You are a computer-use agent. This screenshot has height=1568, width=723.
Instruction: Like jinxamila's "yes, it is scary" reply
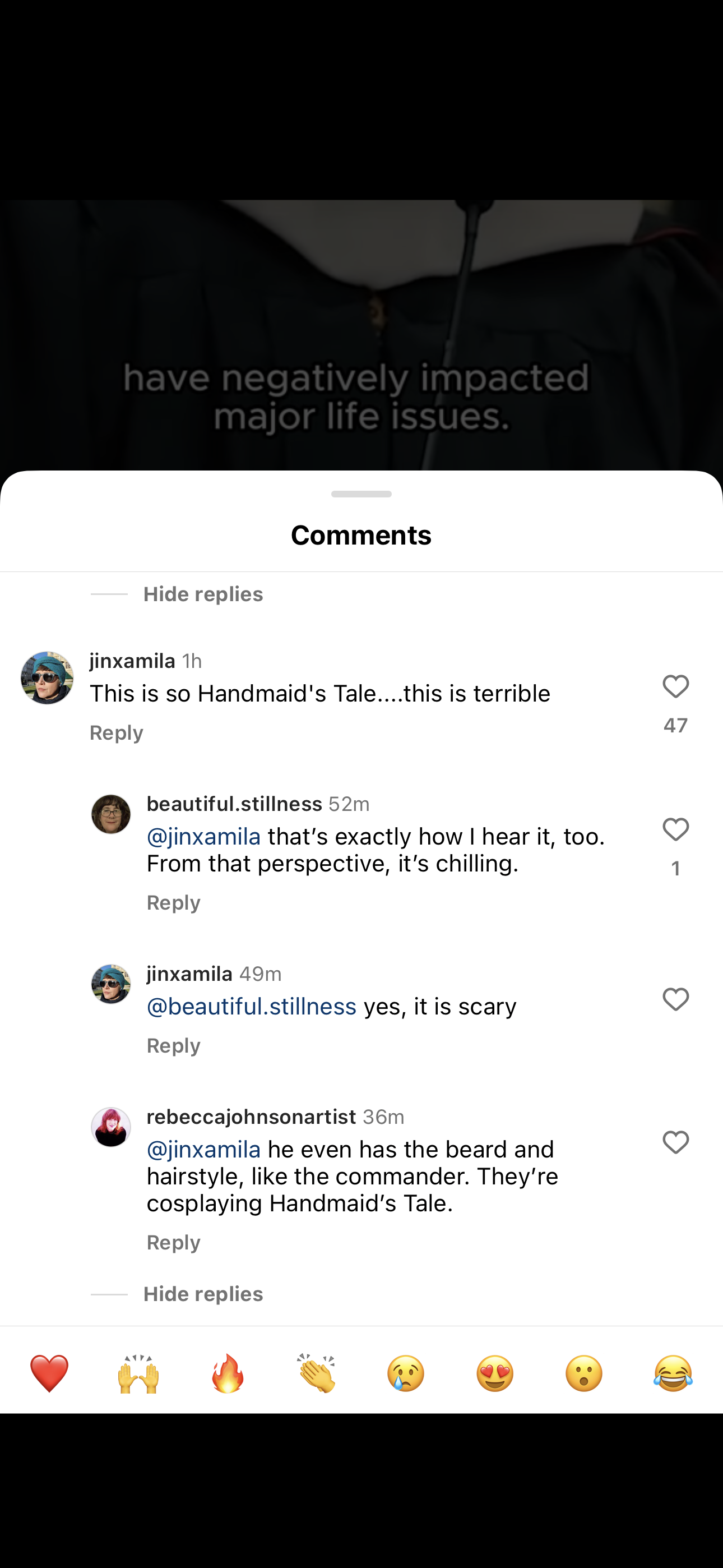tap(675, 999)
